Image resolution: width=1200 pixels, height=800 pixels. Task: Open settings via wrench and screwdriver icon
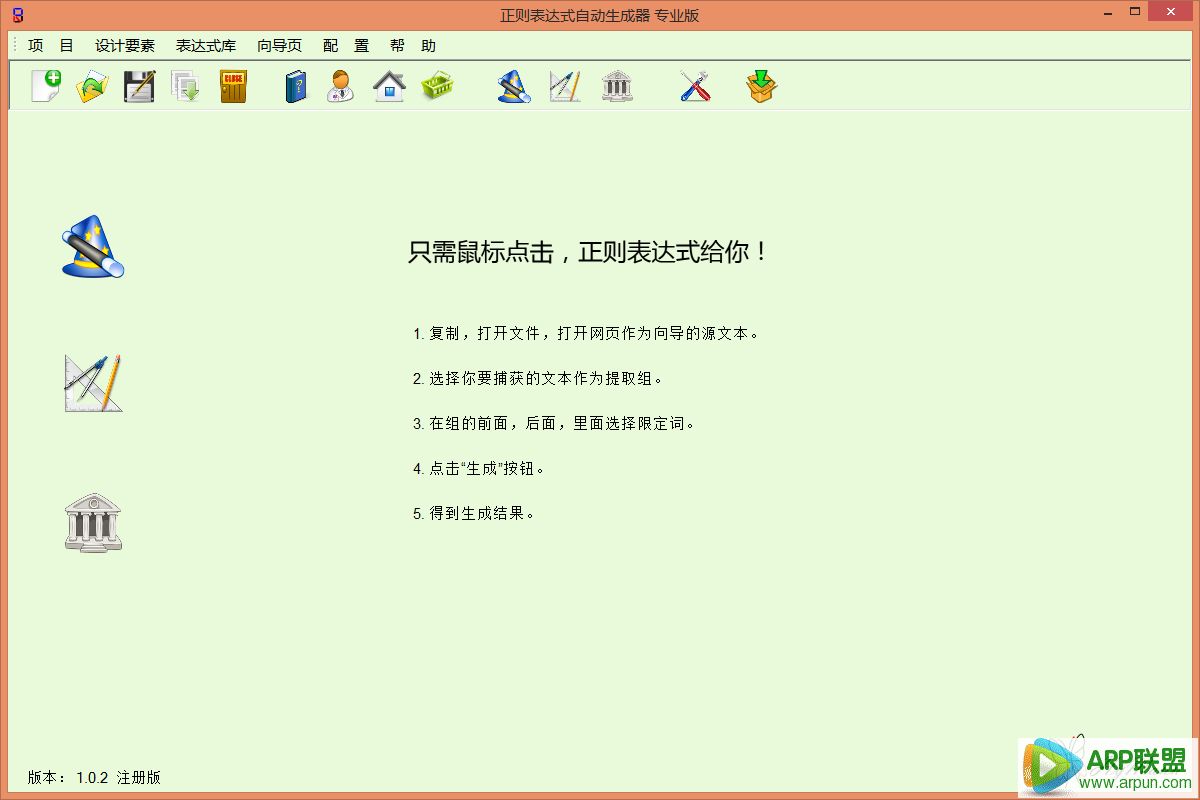(695, 86)
